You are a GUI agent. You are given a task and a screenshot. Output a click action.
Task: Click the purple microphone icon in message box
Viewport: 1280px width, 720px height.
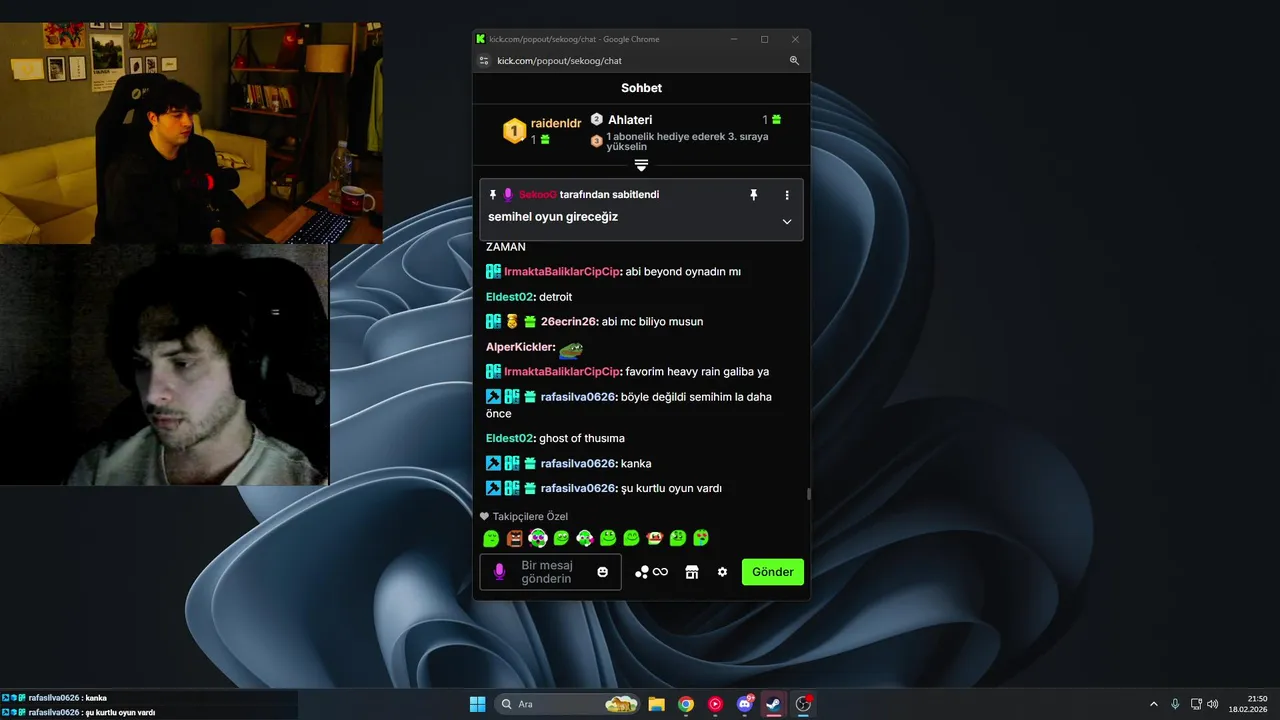pos(500,572)
